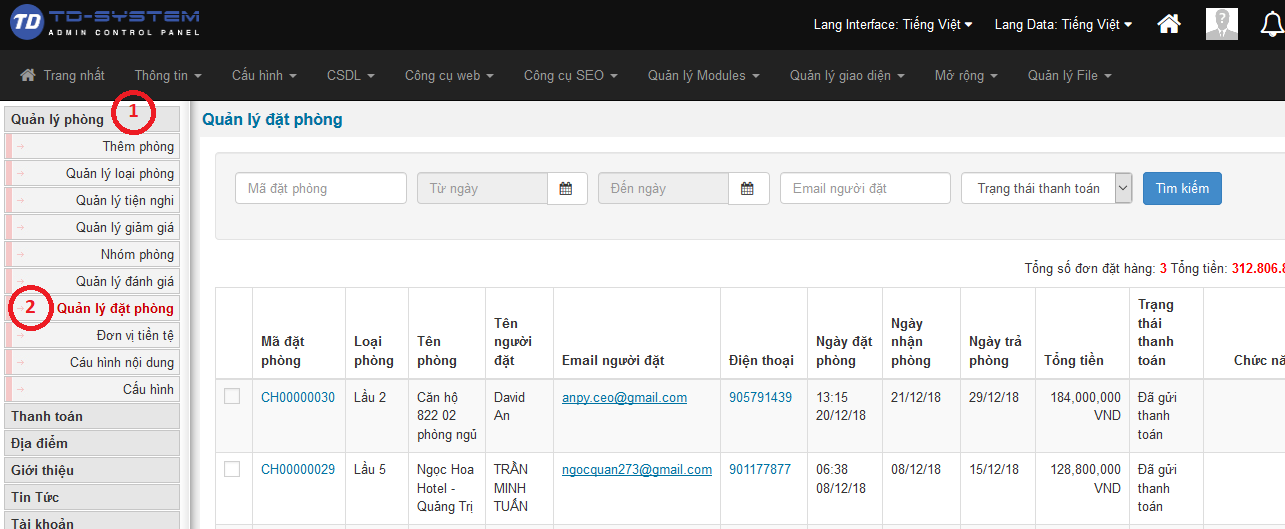Open the Quản lý Modules menu

point(703,75)
